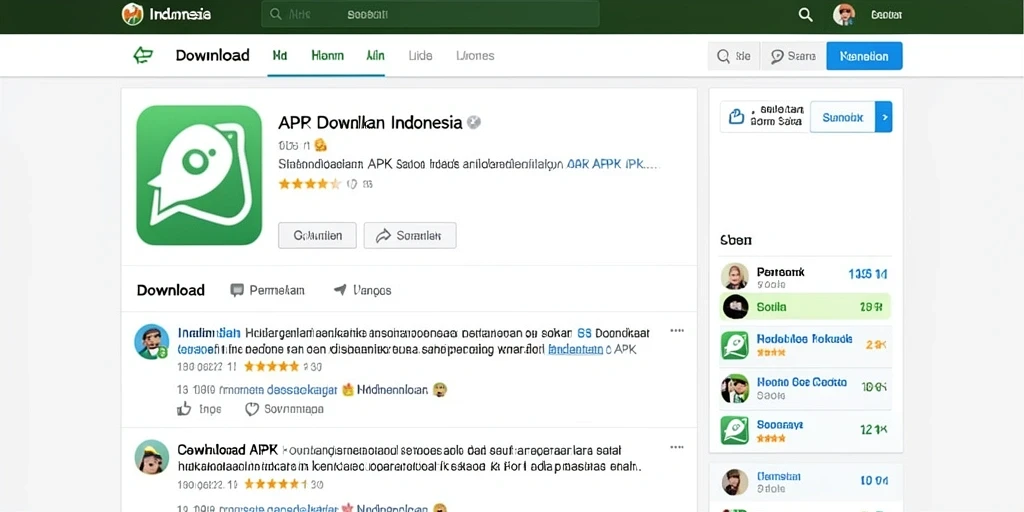The width and height of the screenshot is (1024, 512).
Task: Expand the blue arrow next to Sunobk
Action: [884, 118]
